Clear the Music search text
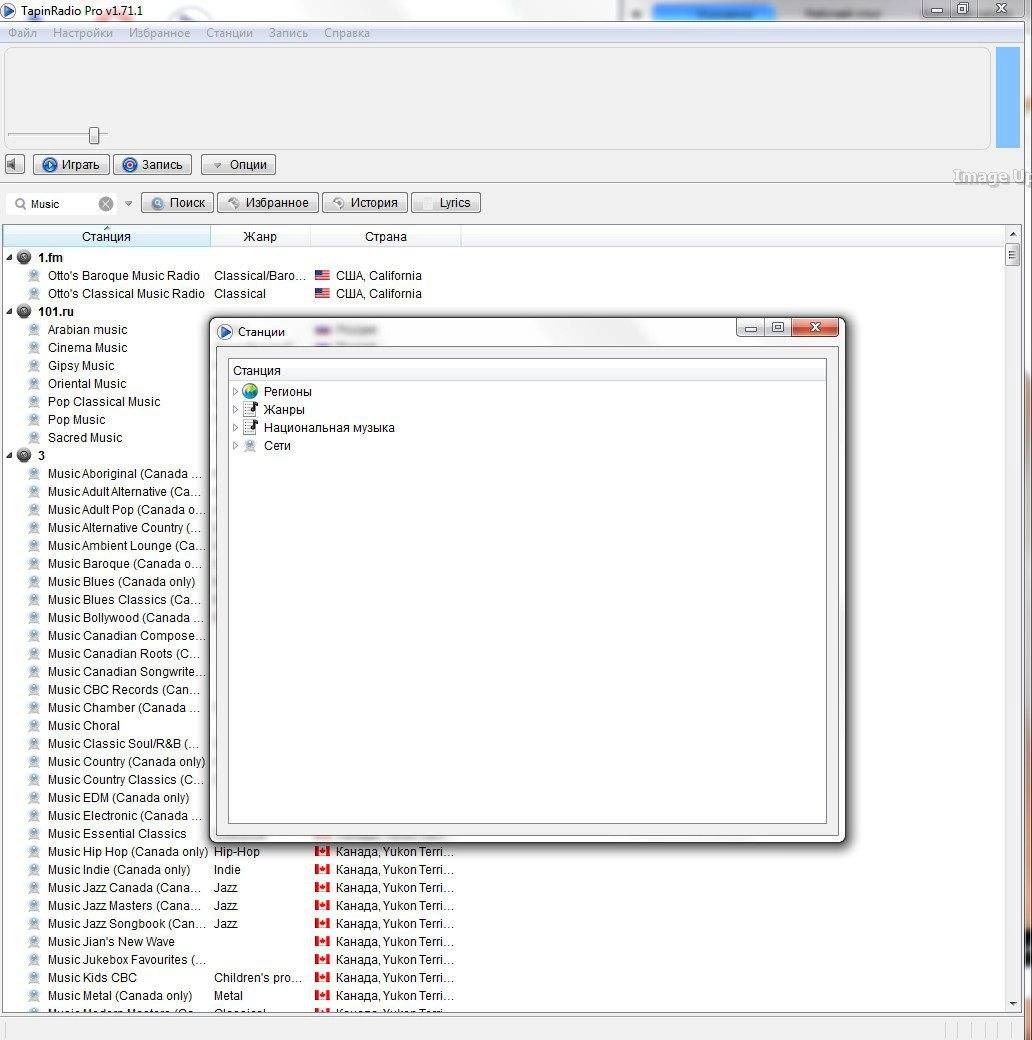1032x1040 pixels. click(105, 204)
